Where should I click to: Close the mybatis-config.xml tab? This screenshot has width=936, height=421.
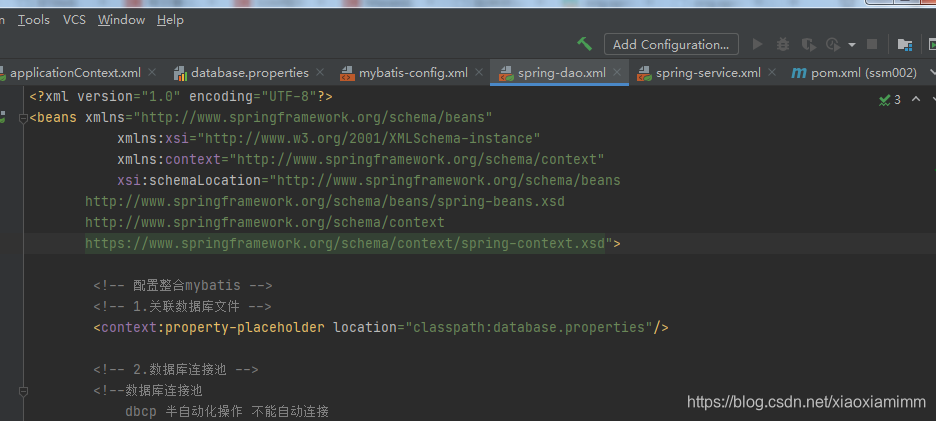(479, 73)
